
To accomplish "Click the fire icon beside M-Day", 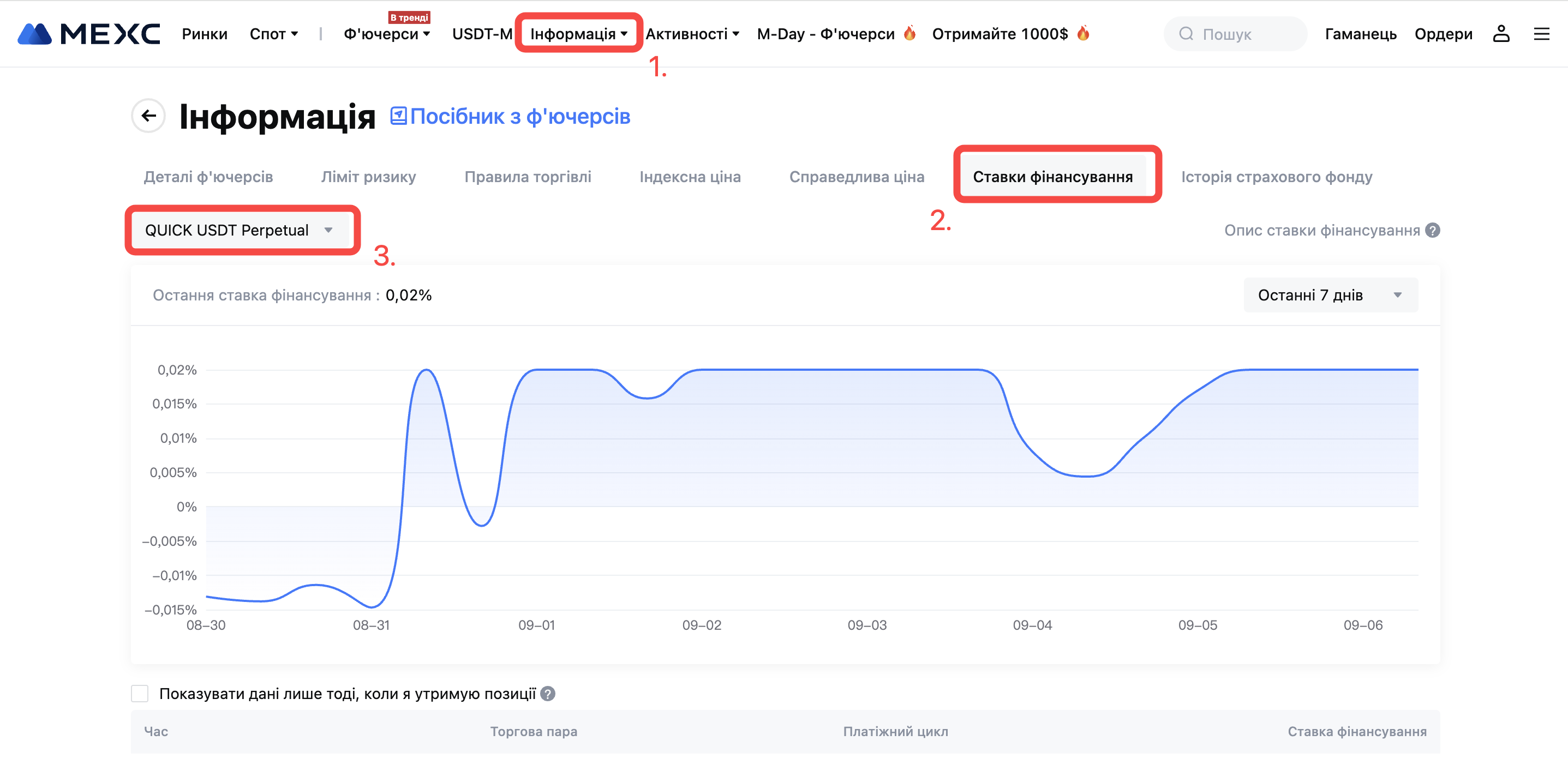I will (x=909, y=33).
